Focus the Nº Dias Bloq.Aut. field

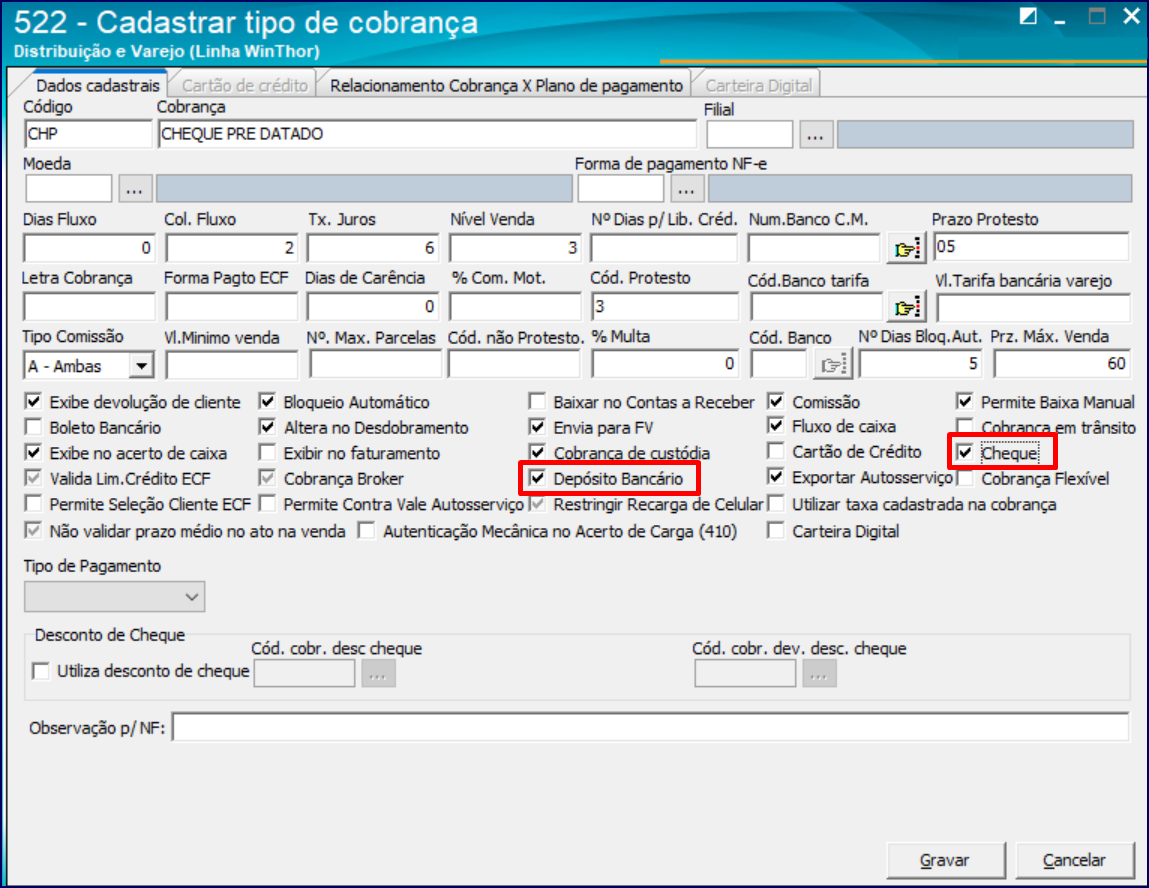(920, 364)
